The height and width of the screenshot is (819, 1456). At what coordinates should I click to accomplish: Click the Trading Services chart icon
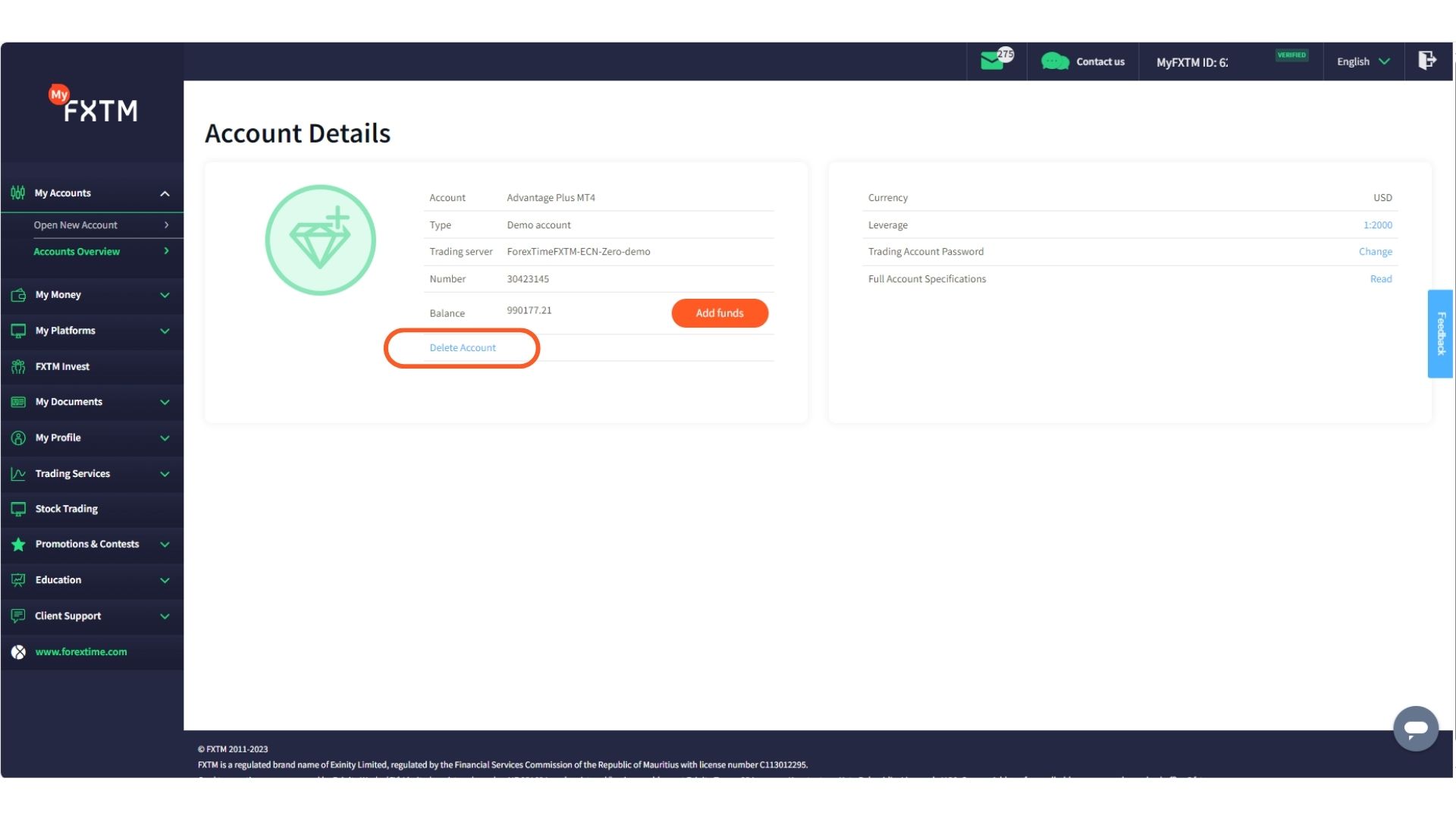click(x=18, y=474)
